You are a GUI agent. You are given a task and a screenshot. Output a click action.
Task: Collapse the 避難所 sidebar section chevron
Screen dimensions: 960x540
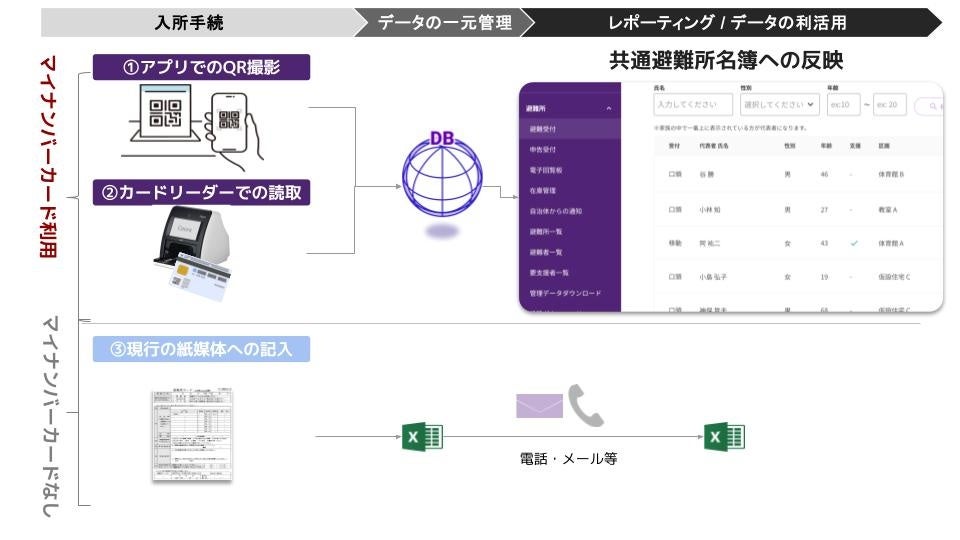pyautogui.click(x=609, y=108)
